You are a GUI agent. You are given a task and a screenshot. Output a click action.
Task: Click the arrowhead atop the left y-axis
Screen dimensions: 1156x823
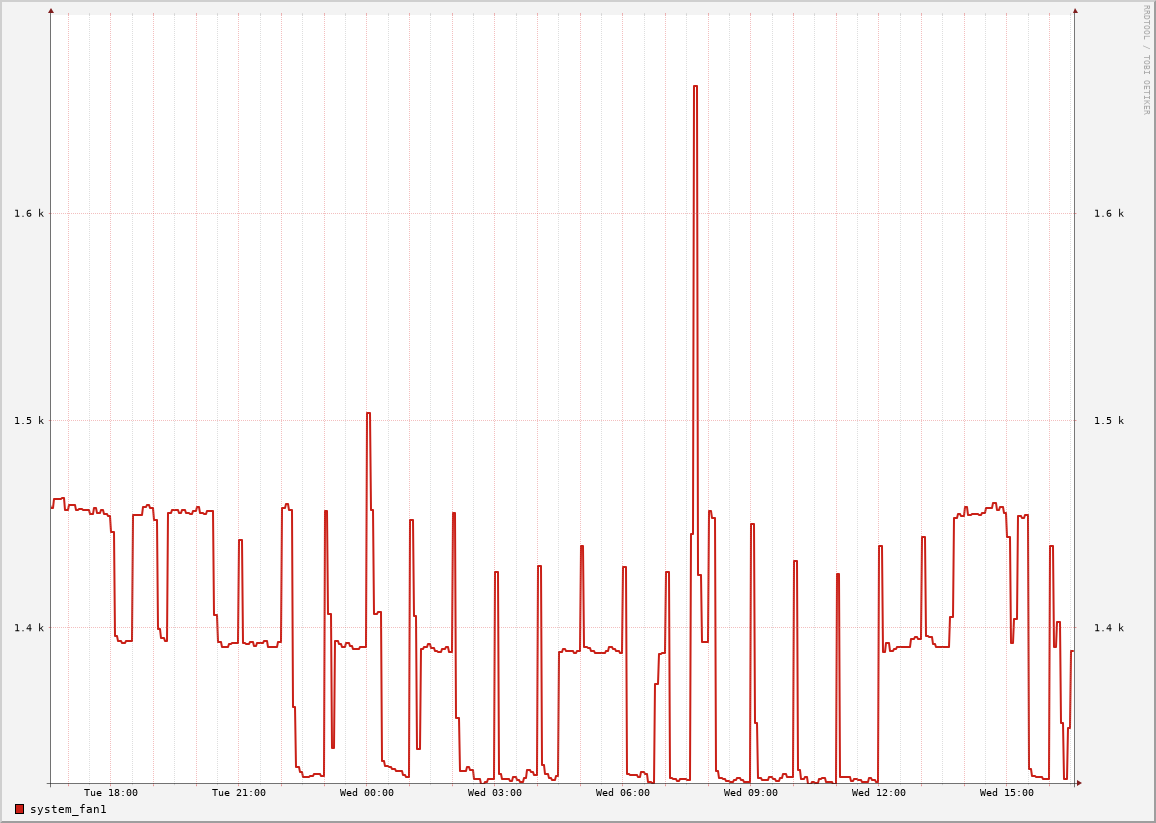pos(51,11)
